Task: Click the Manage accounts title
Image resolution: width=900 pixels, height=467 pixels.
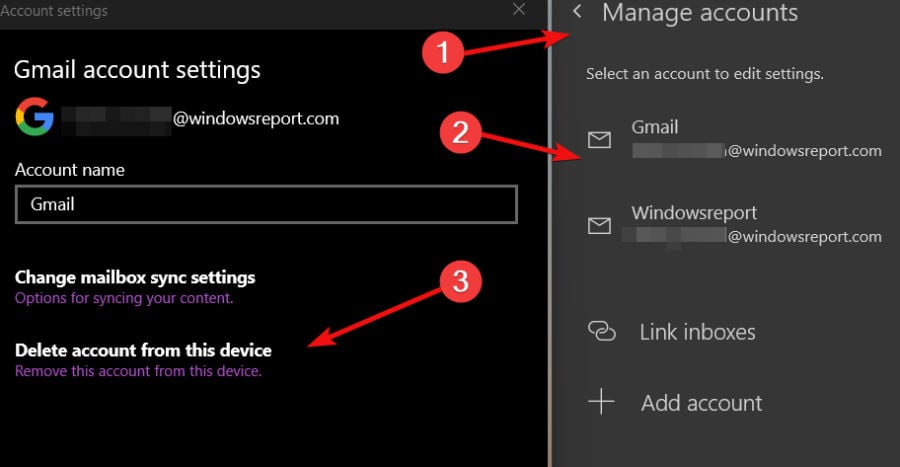Action: (x=700, y=13)
